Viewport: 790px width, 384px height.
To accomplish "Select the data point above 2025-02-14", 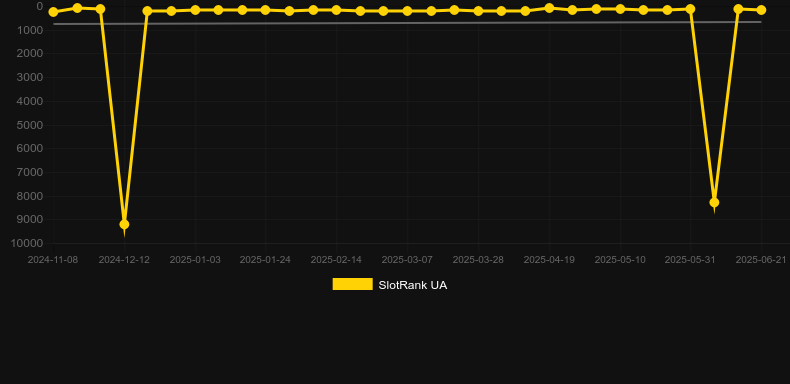I will (x=336, y=10).
